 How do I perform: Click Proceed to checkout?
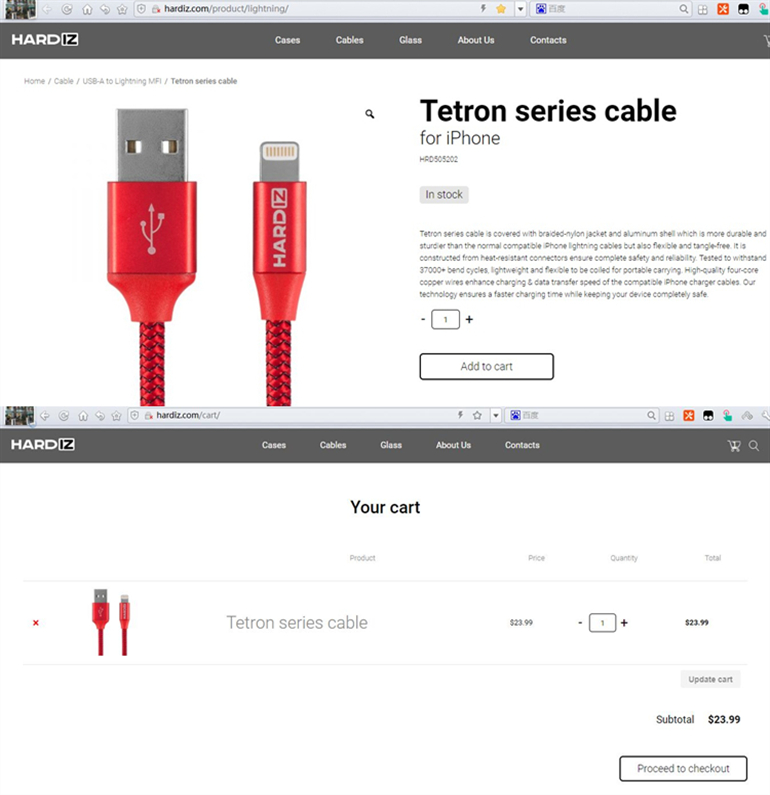683,769
